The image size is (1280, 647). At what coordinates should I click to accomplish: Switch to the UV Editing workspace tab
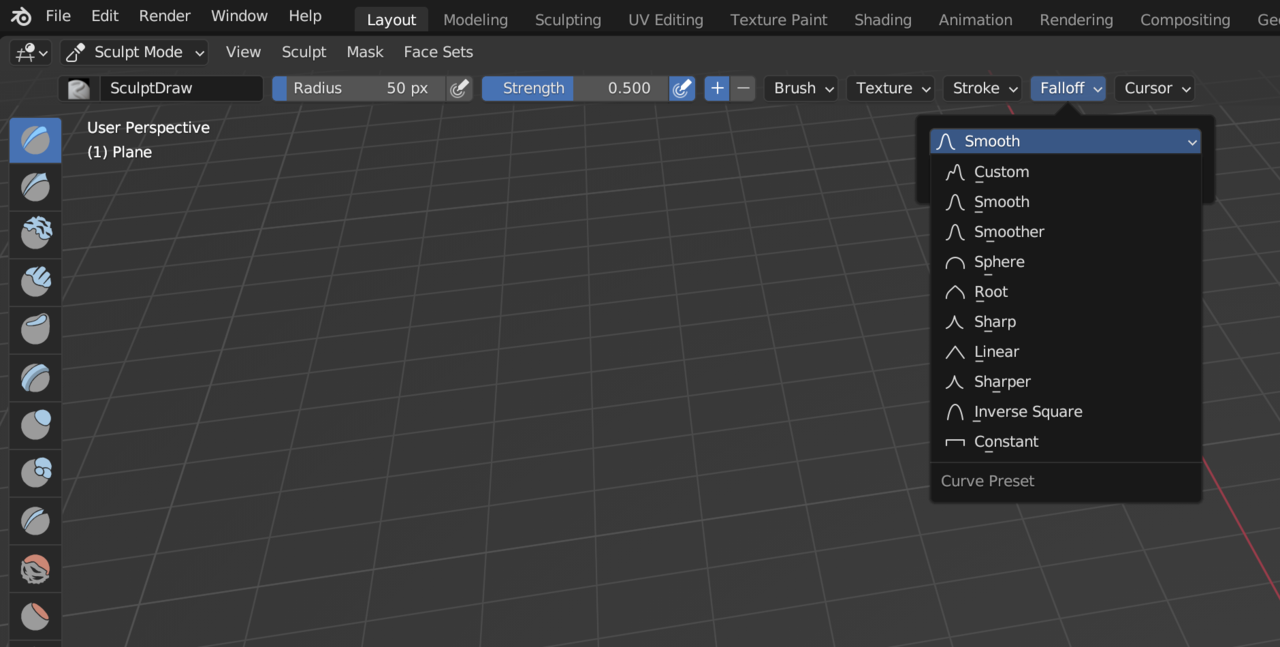pyautogui.click(x=665, y=20)
